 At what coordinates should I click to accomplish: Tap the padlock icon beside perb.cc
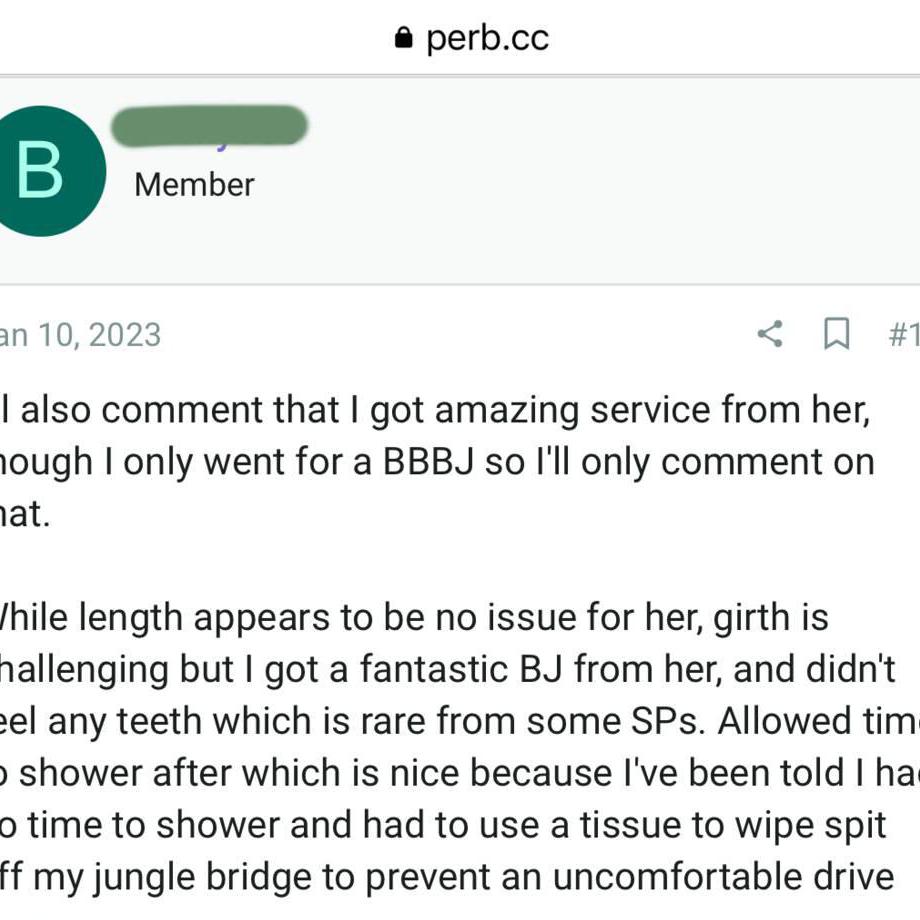(403, 38)
